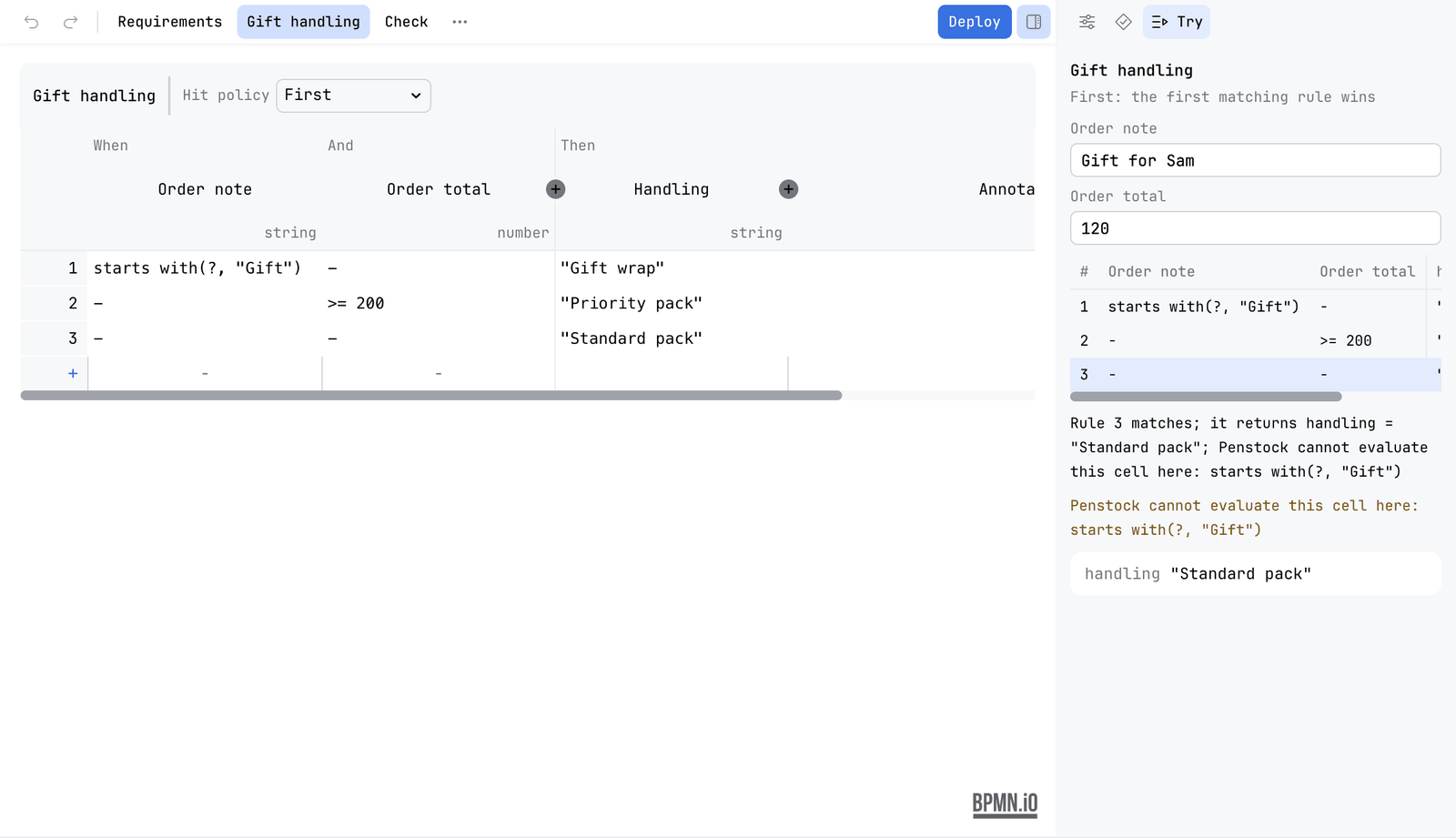The image size is (1456, 838).
Task: Click the Deploy button
Action: pyautogui.click(x=974, y=22)
